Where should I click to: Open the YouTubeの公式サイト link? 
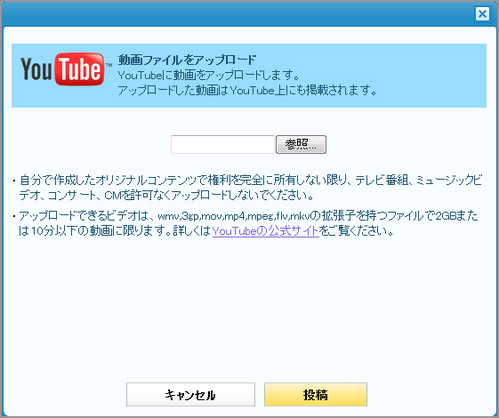(x=265, y=231)
